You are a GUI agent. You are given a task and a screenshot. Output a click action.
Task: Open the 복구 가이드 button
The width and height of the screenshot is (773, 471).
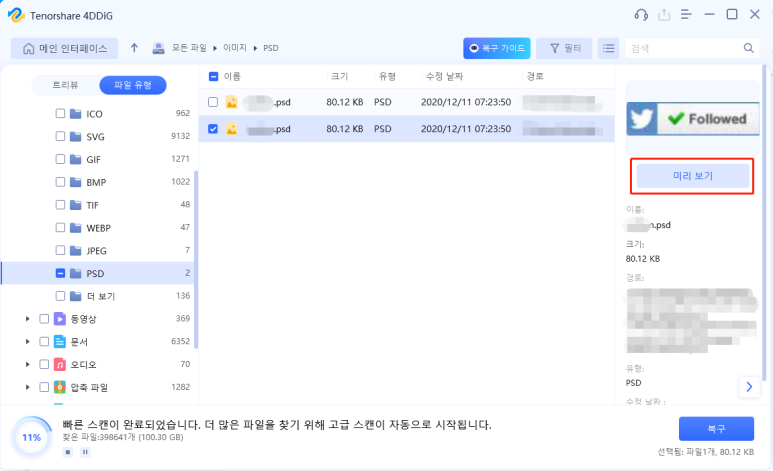[x=497, y=48]
